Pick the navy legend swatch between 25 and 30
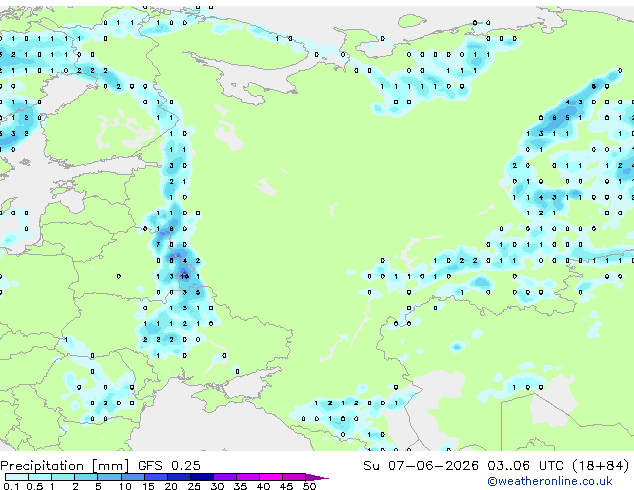This screenshot has width=634, height=490. (202, 477)
